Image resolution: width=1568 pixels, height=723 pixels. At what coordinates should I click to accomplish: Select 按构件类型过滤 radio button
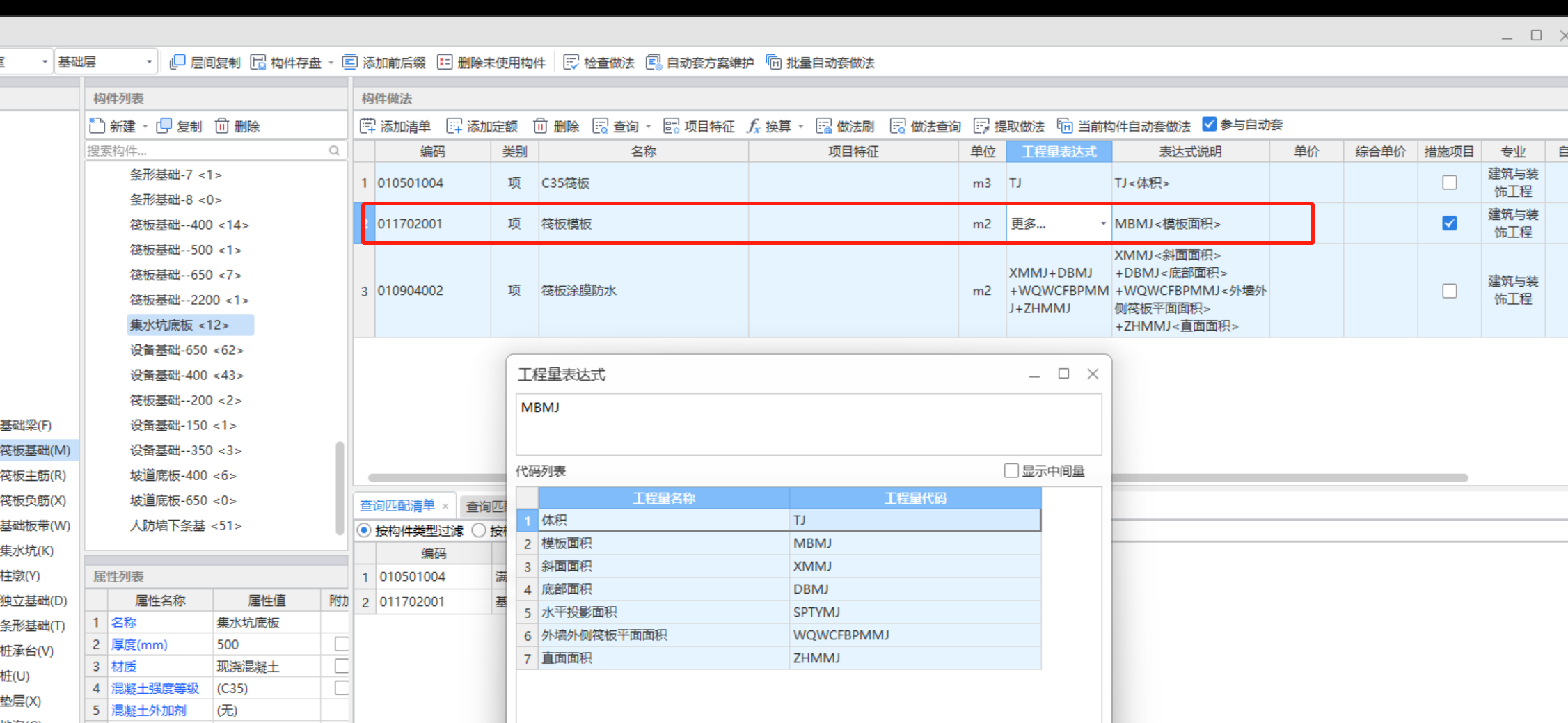(x=364, y=530)
